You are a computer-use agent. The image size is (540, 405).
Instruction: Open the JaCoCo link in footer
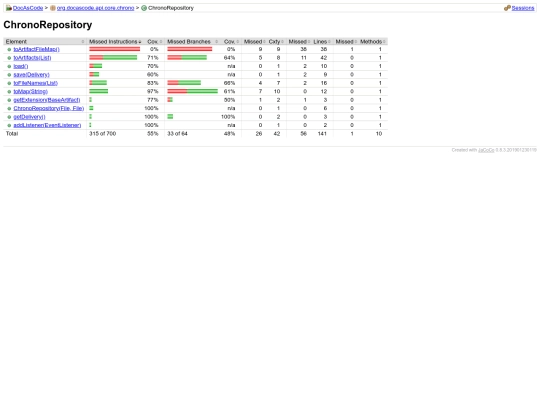pyautogui.click(x=486, y=150)
